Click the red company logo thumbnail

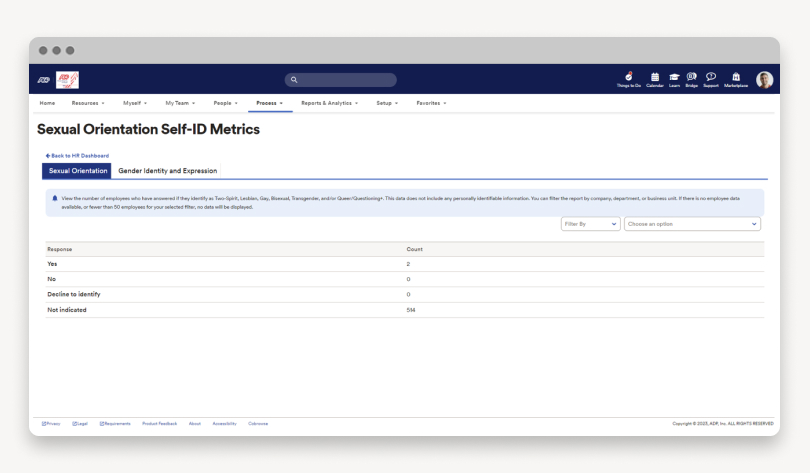point(67,80)
